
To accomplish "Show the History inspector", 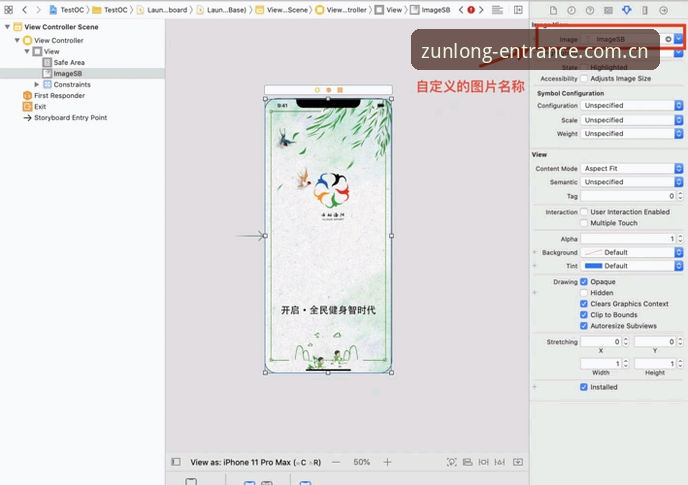I will pos(571,10).
